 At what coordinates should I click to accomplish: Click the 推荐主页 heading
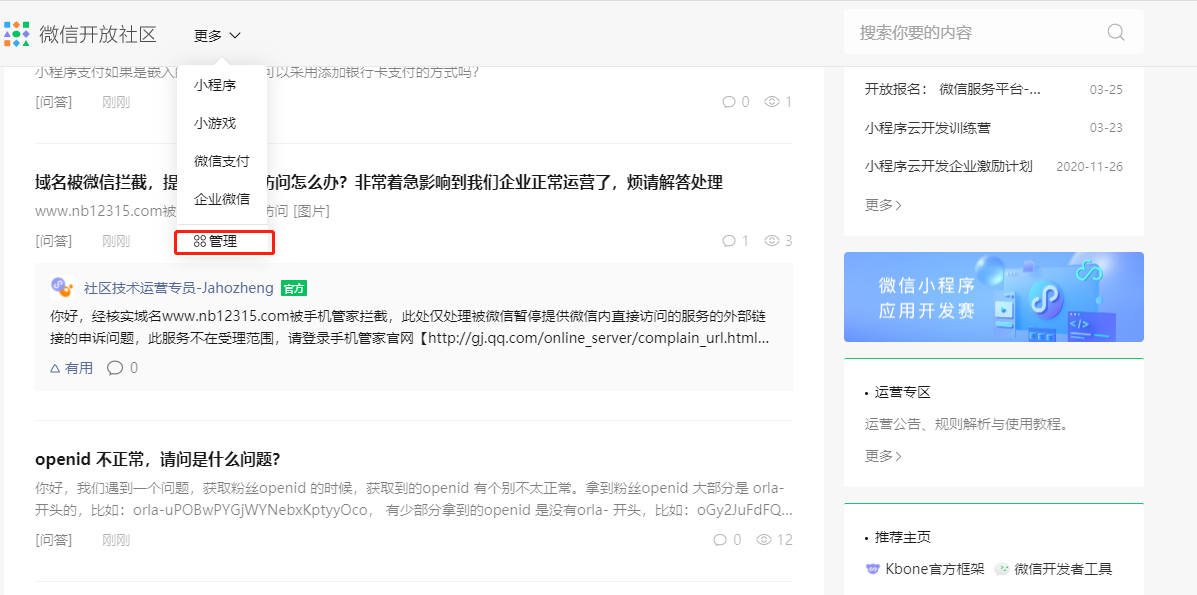(x=903, y=537)
